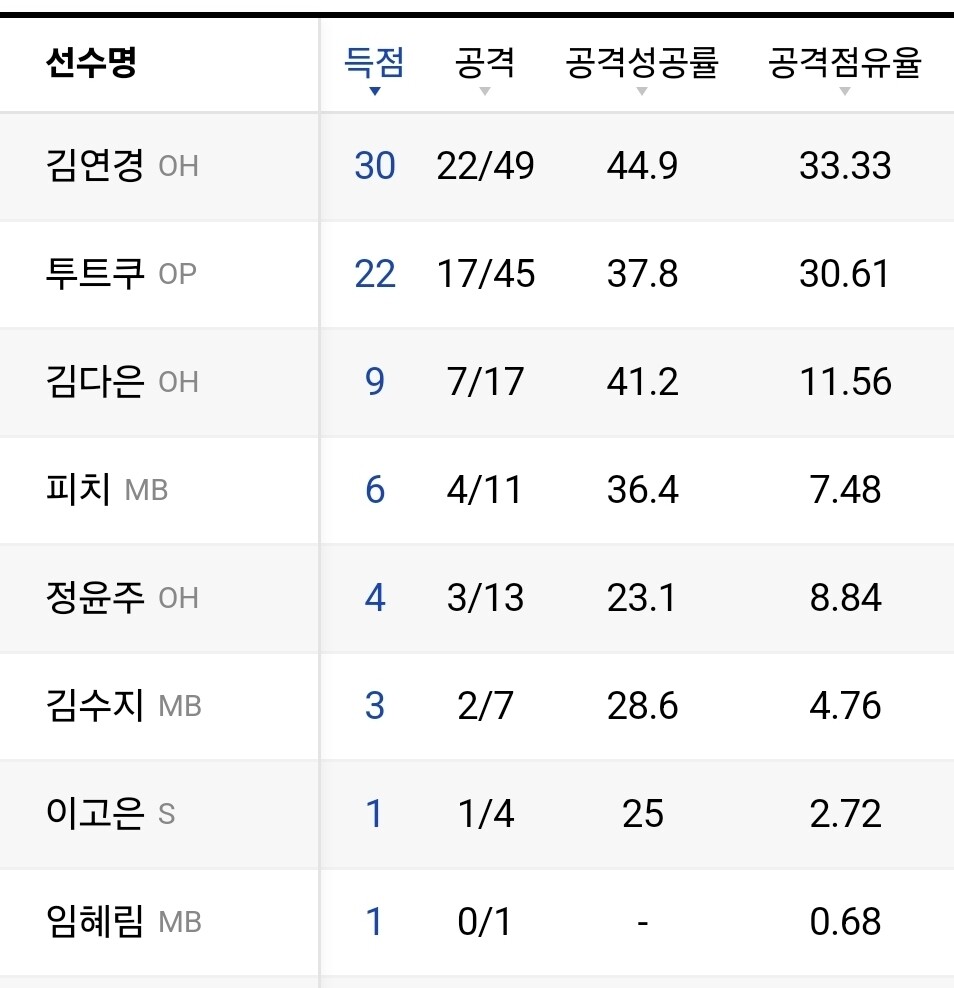Open player 투트쿠 profile
Viewport: 954px width, 988px height.
pos(96,273)
